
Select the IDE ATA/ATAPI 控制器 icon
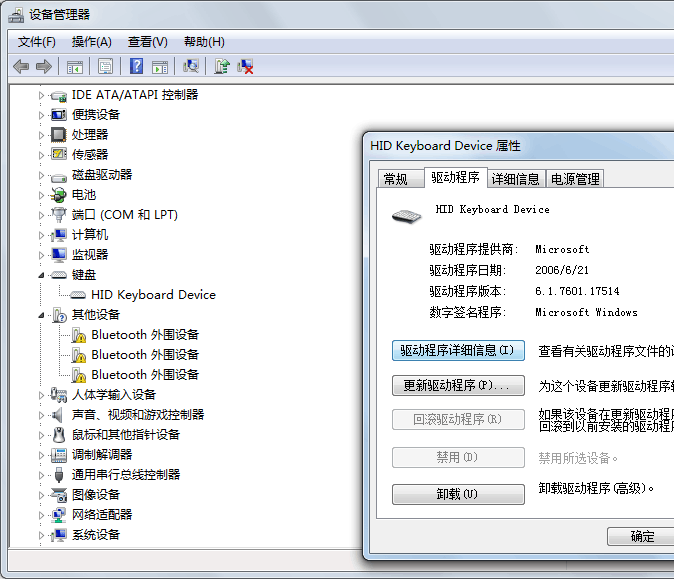pyautogui.click(x=59, y=95)
